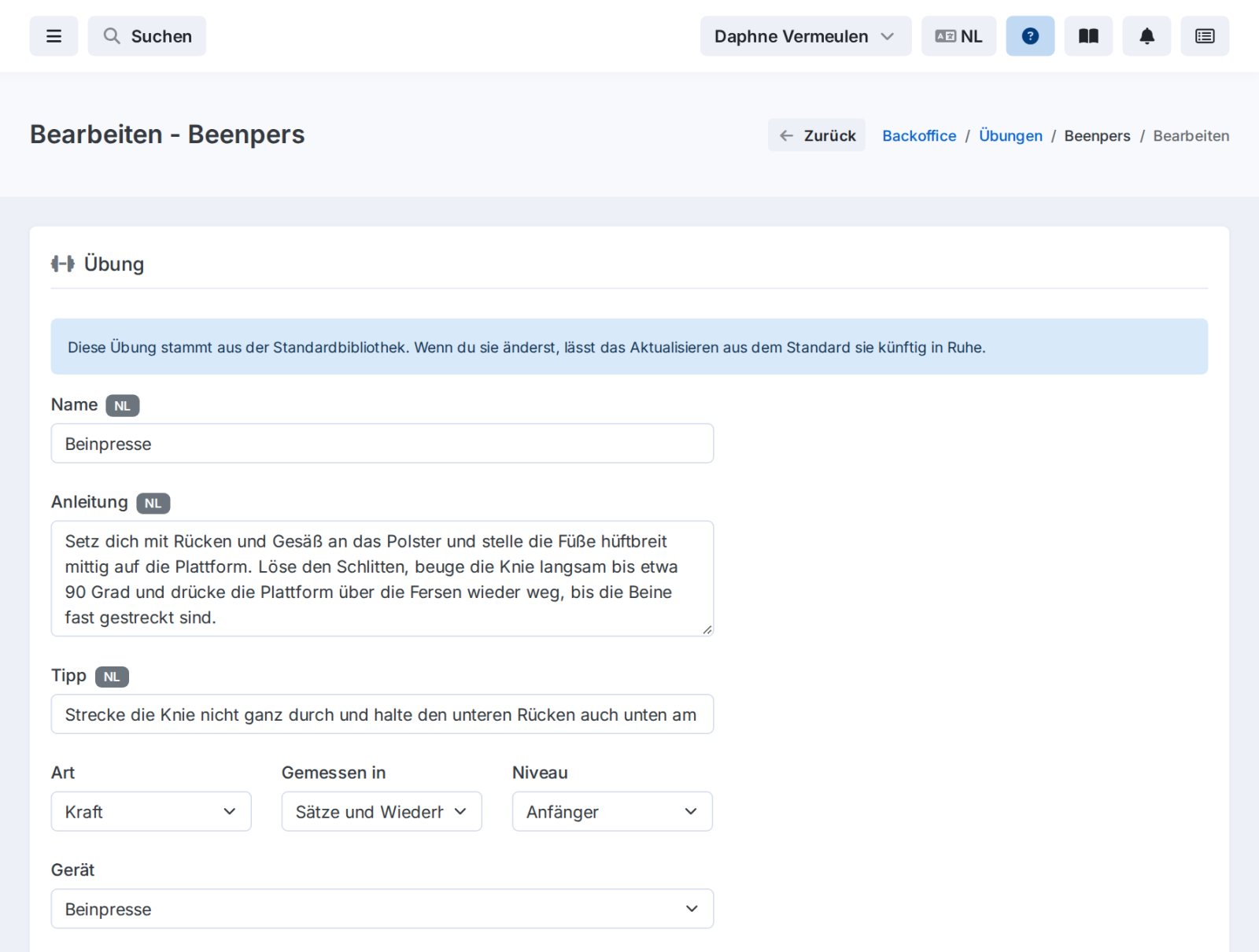Follow the Übungen breadcrumb link

[1010, 135]
